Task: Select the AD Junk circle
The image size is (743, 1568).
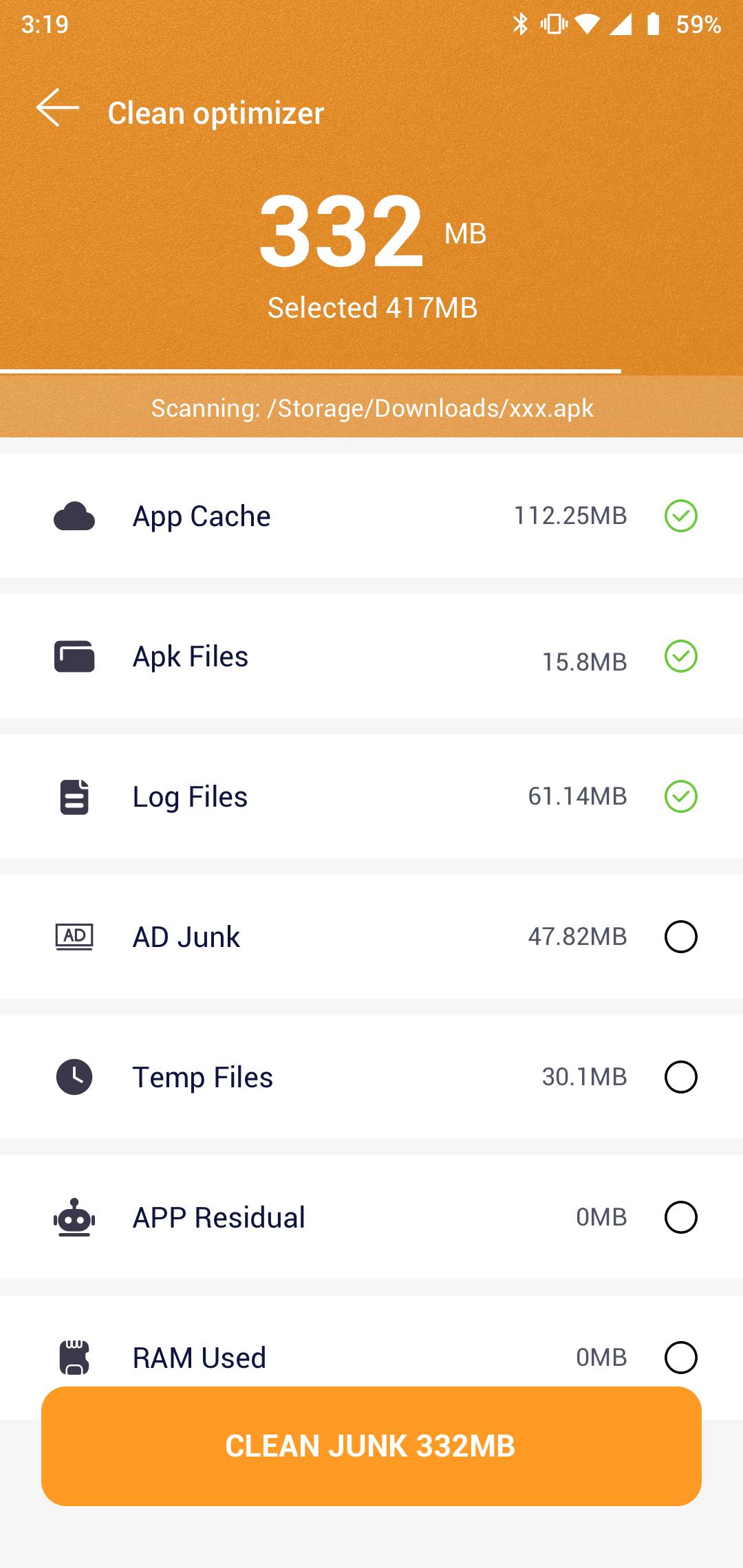Action: coord(681,937)
